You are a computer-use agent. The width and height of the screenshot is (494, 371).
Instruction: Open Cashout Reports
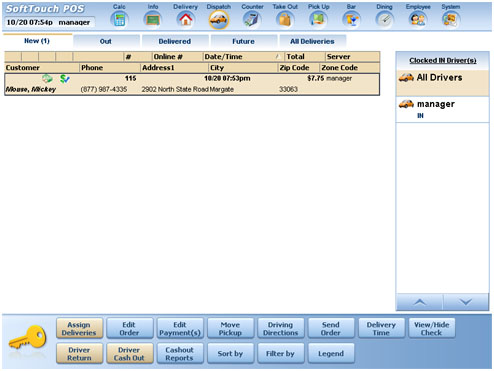click(180, 353)
